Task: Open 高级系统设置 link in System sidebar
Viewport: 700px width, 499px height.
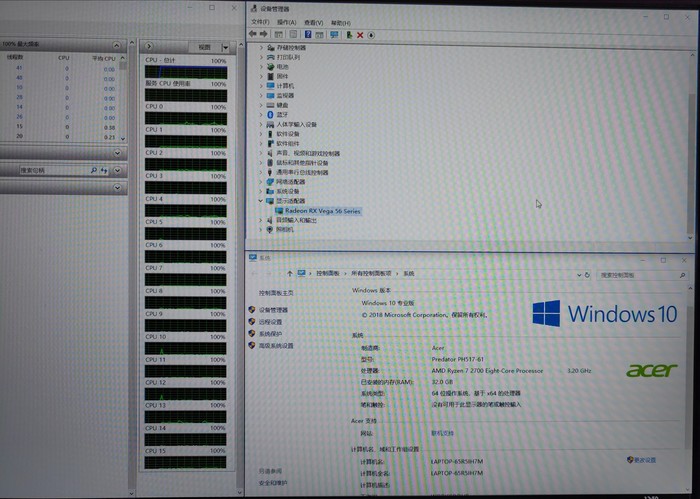Action: pos(276,346)
